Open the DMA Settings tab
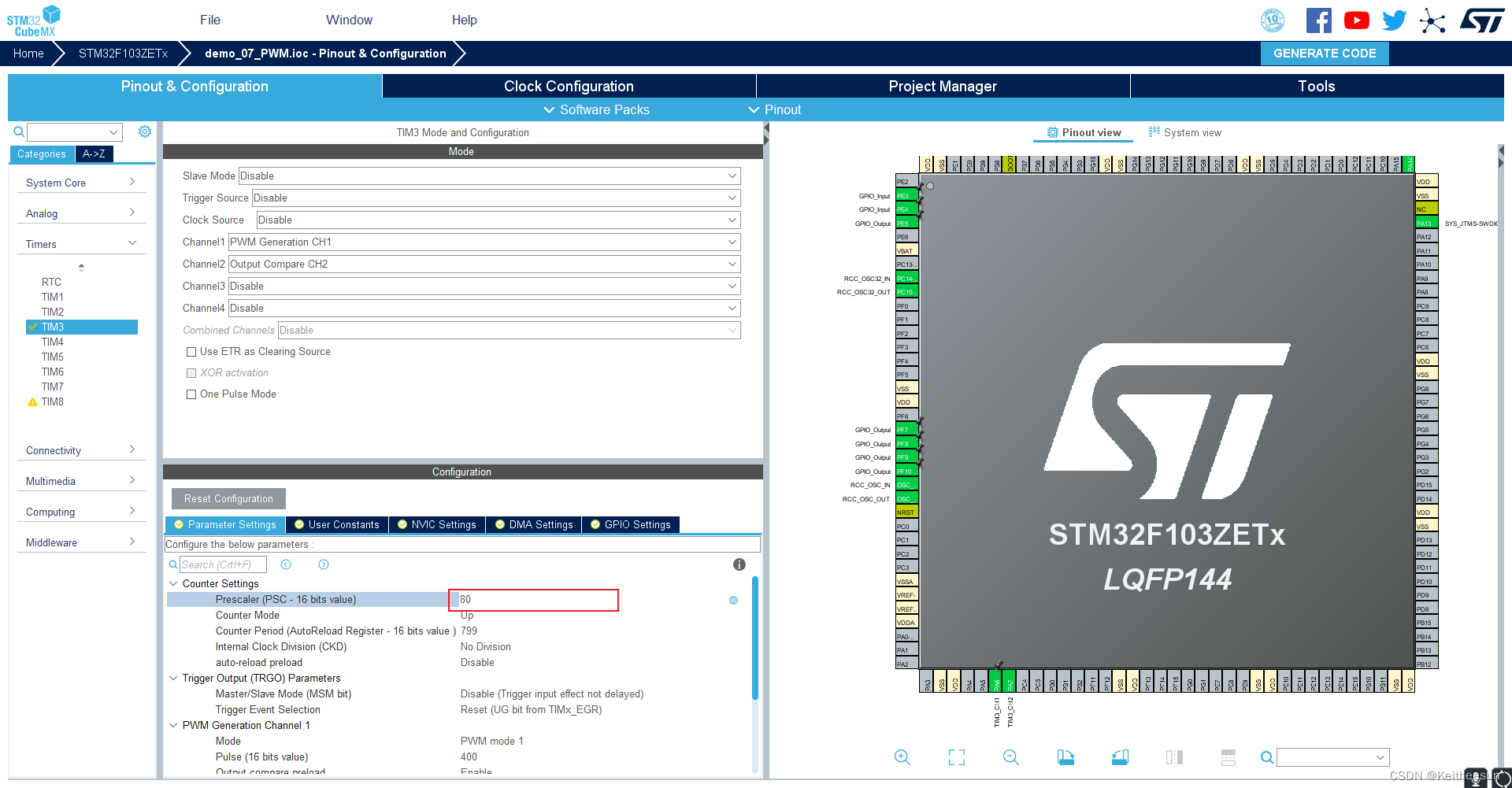Screen dimensions: 1512x788 pyautogui.click(x=533, y=524)
